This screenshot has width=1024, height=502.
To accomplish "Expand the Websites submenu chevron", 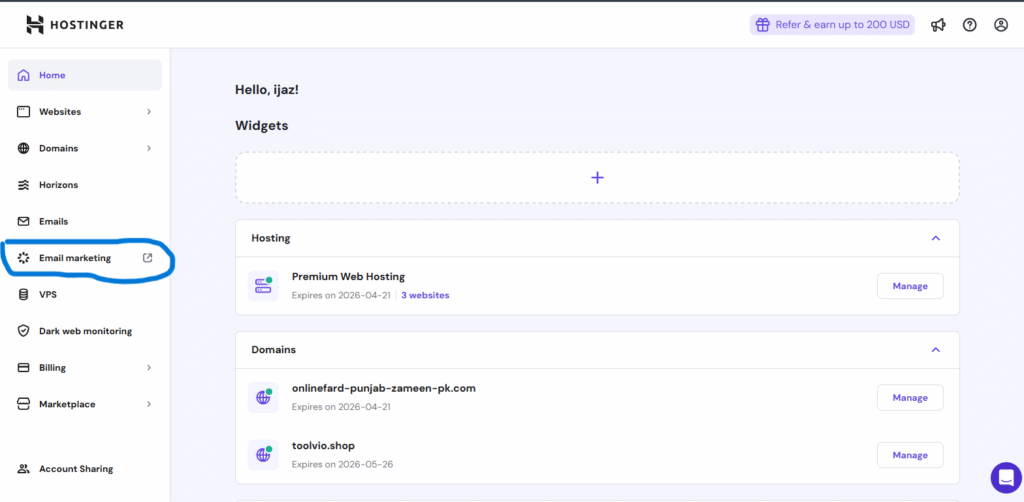I will coord(149,112).
